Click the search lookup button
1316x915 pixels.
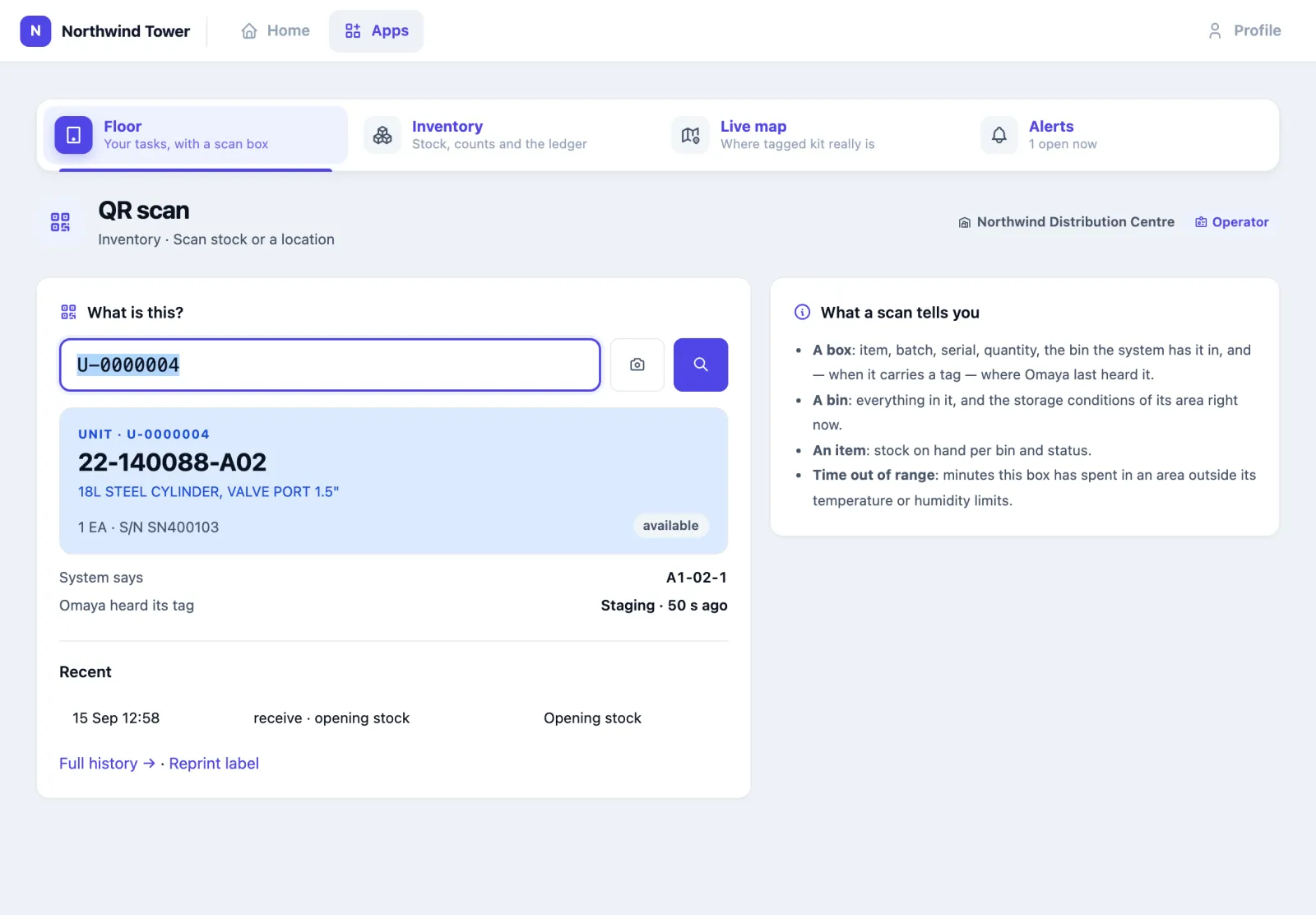[x=701, y=365]
